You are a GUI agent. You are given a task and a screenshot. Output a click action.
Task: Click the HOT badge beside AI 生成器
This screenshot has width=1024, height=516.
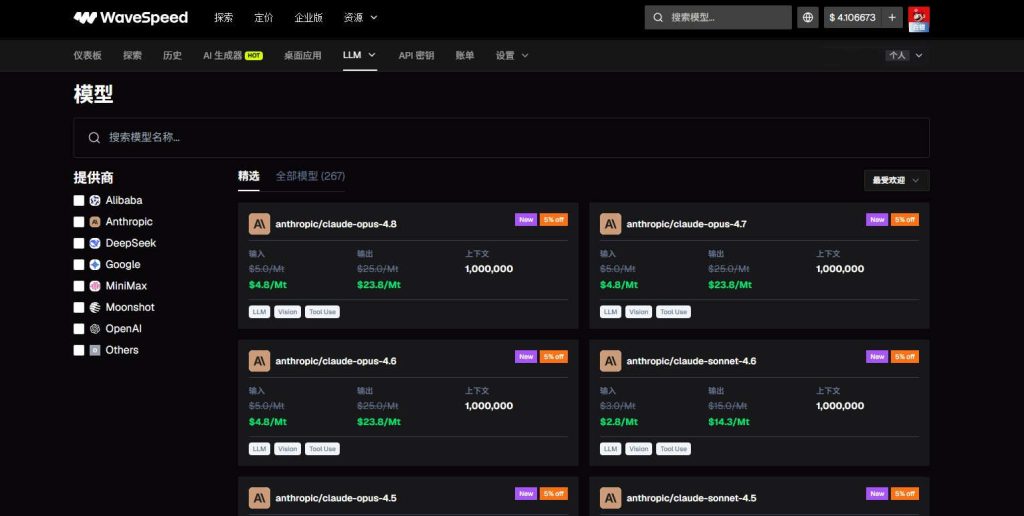[254, 56]
